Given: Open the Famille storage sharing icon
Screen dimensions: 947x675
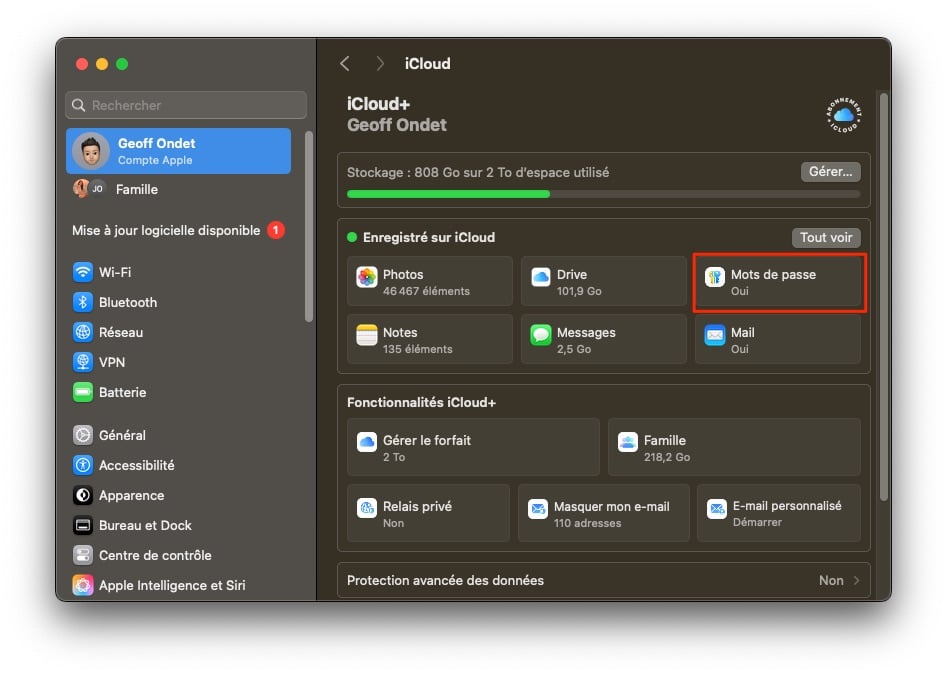Looking at the screenshot, I should coord(628,443).
